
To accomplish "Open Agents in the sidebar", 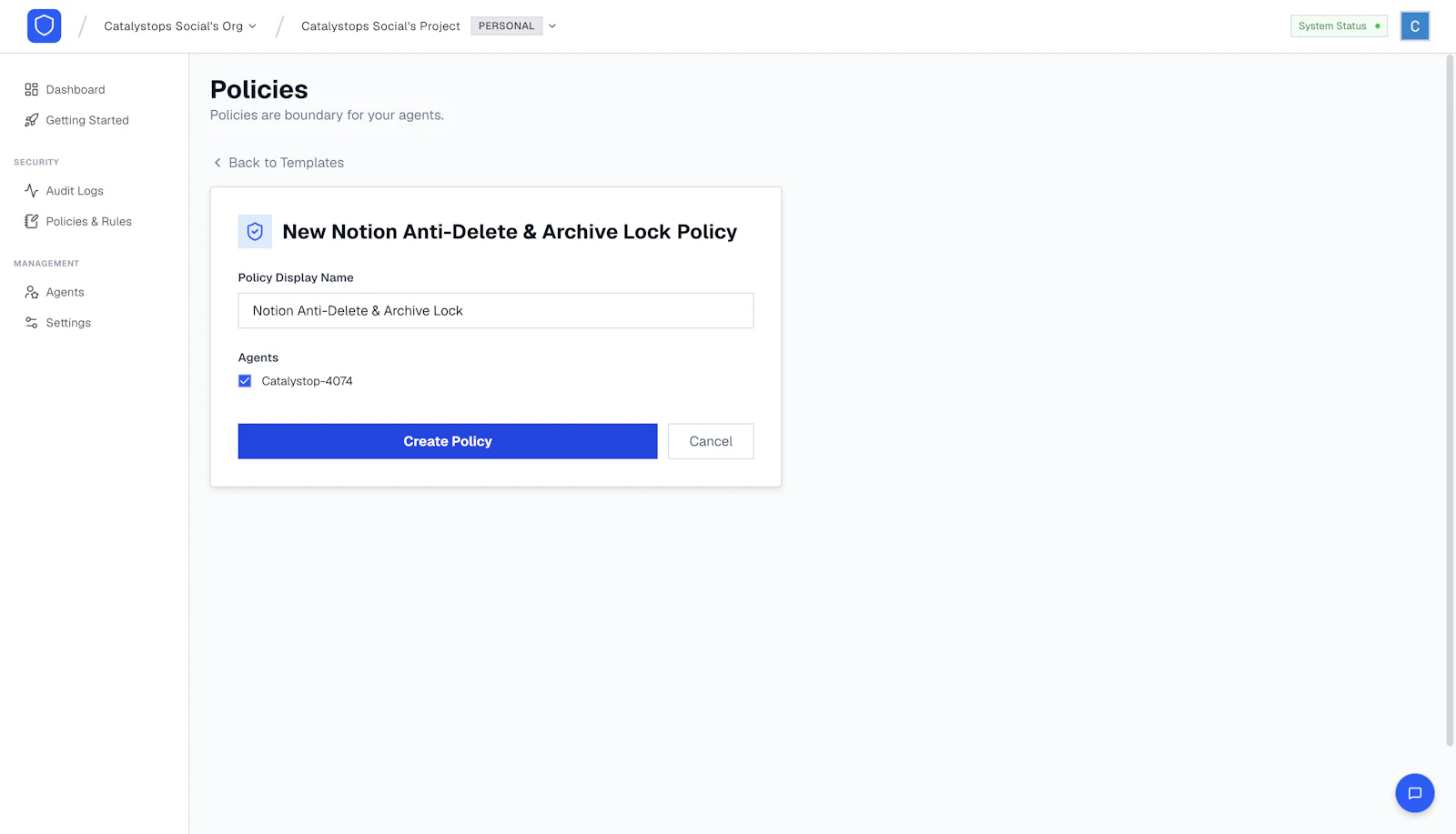I will [x=66, y=292].
